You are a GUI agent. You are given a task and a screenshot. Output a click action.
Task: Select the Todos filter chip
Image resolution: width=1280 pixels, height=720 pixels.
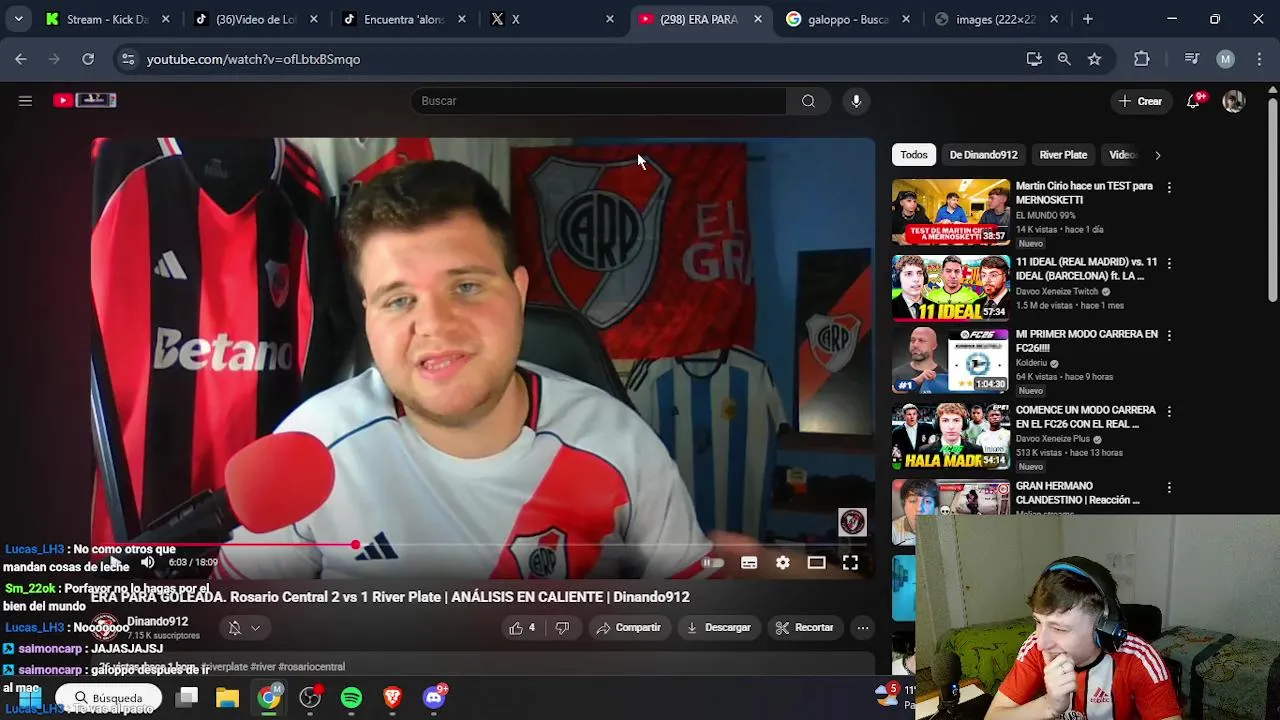pos(914,155)
